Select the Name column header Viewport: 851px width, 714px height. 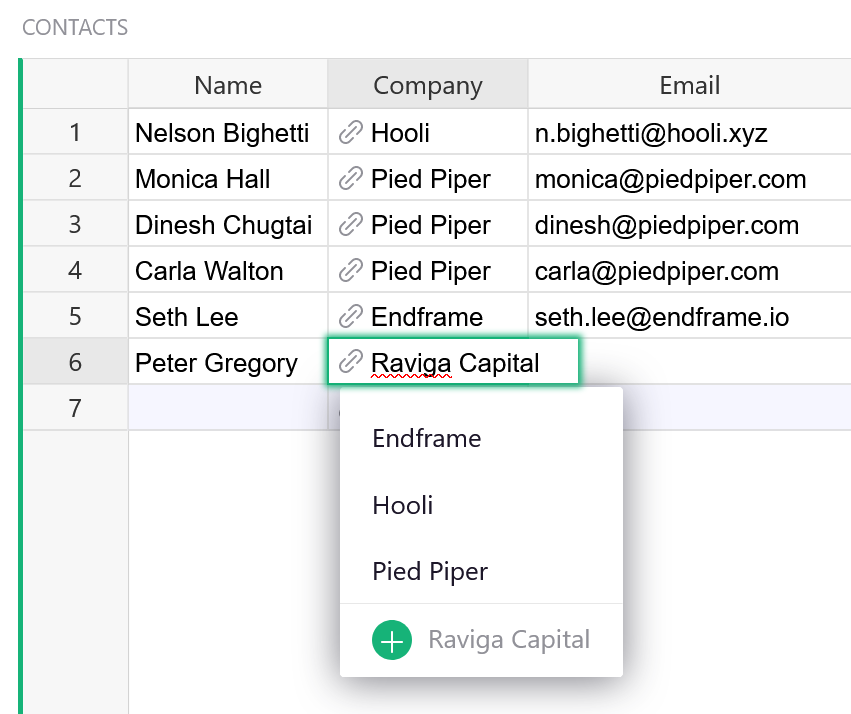pos(228,86)
